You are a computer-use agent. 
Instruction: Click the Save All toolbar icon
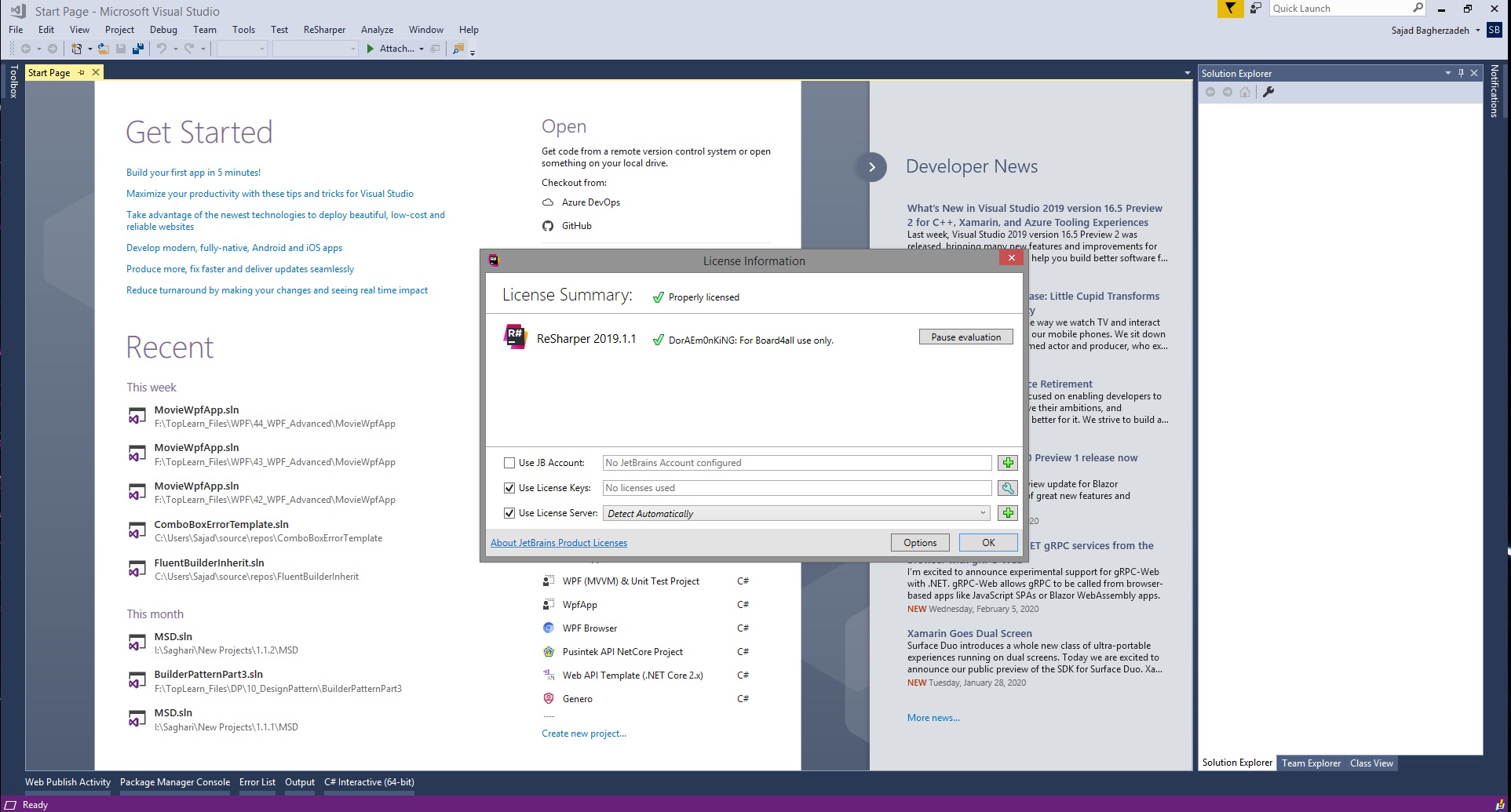138,49
